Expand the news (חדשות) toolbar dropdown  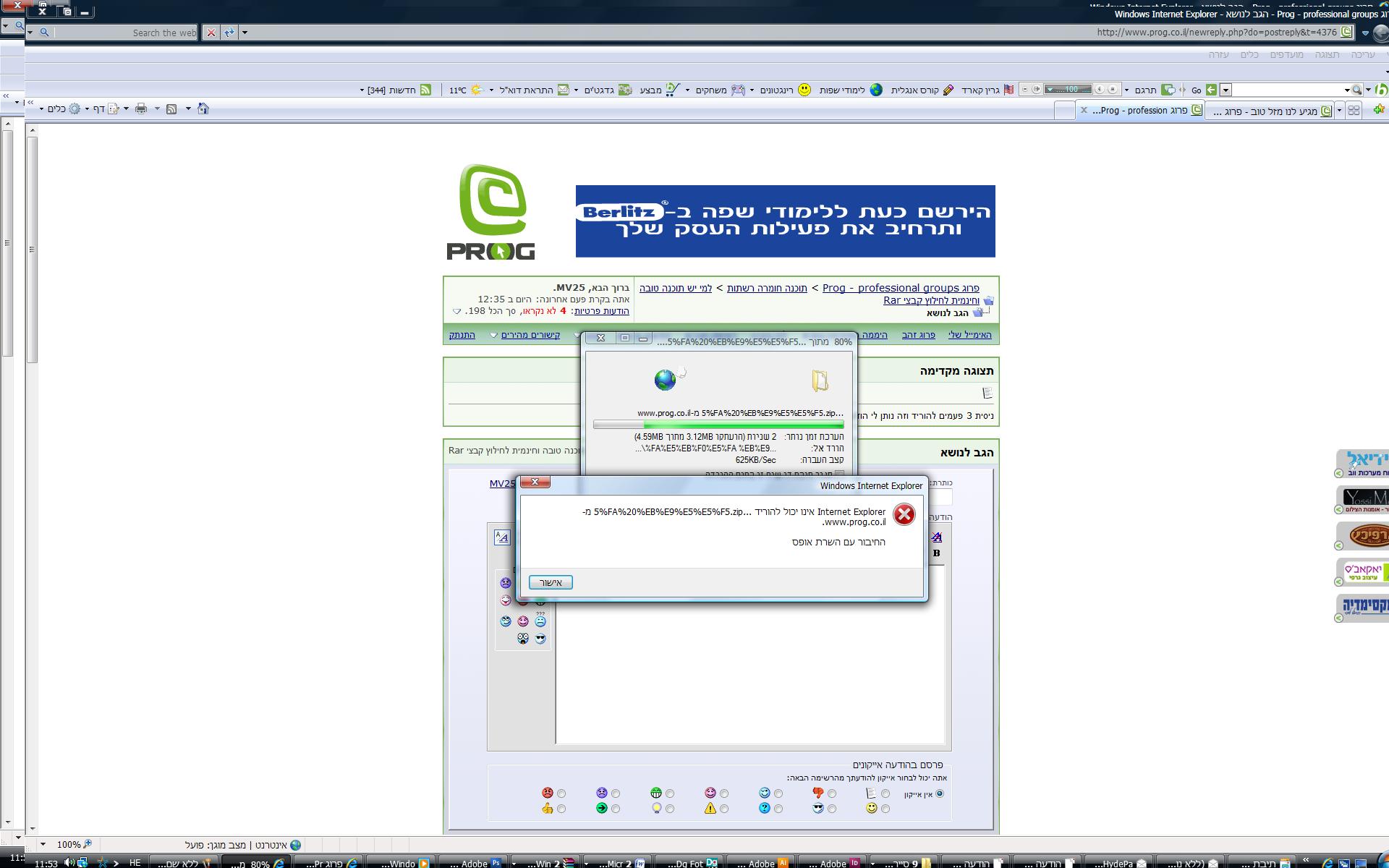(362, 90)
